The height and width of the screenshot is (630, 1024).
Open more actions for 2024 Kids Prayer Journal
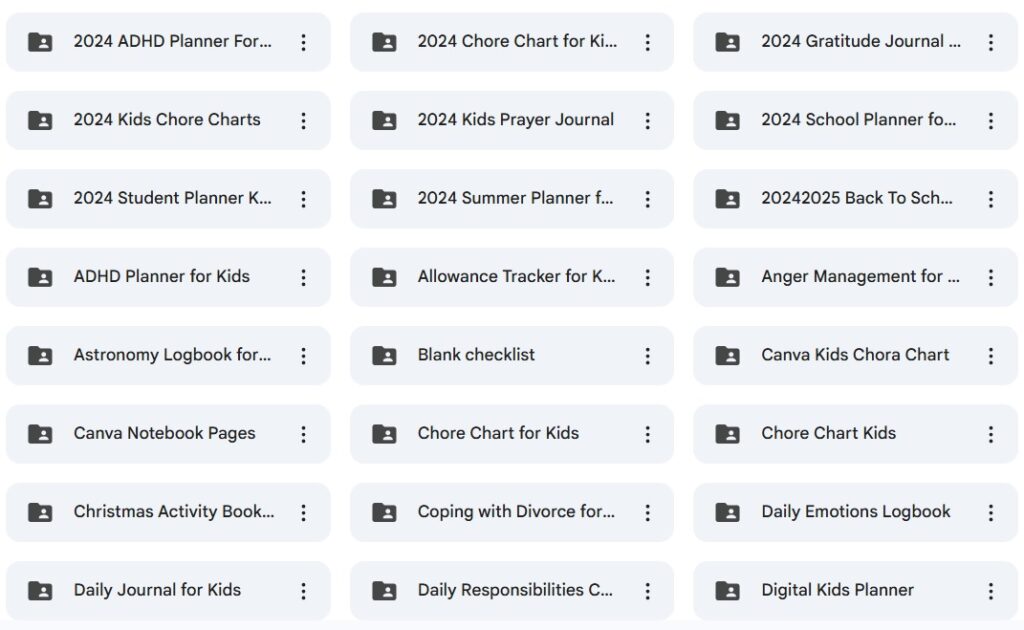(x=648, y=121)
